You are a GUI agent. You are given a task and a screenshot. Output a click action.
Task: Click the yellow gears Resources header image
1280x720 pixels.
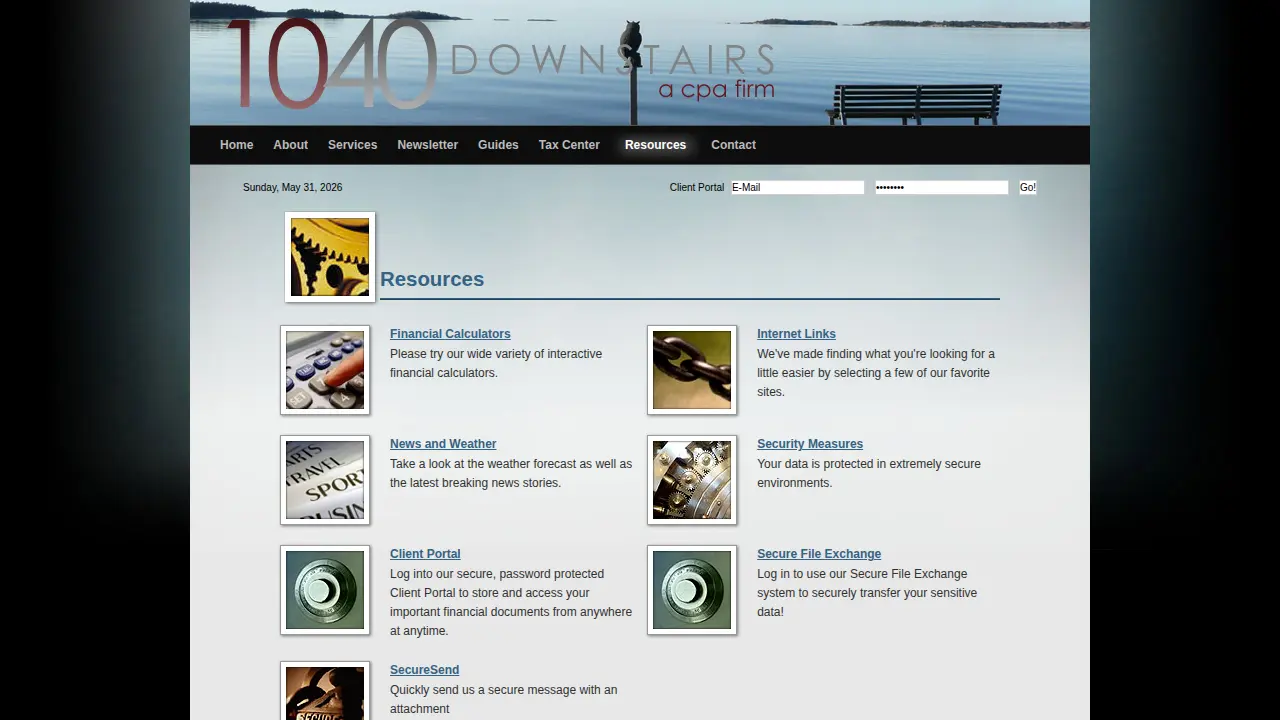[330, 257]
